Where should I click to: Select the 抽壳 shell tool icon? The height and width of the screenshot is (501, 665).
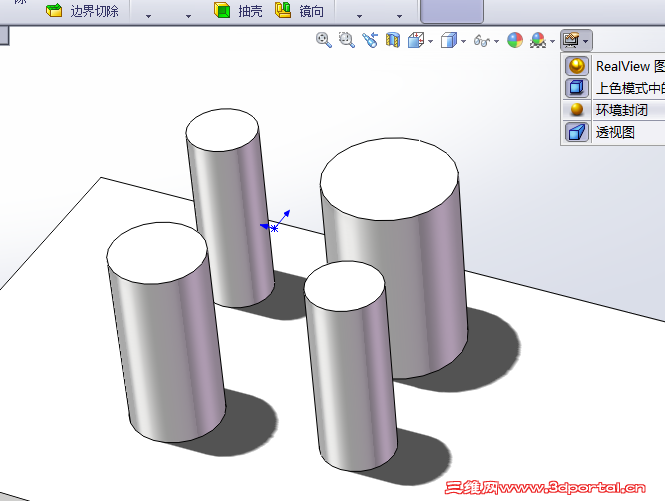coord(222,10)
